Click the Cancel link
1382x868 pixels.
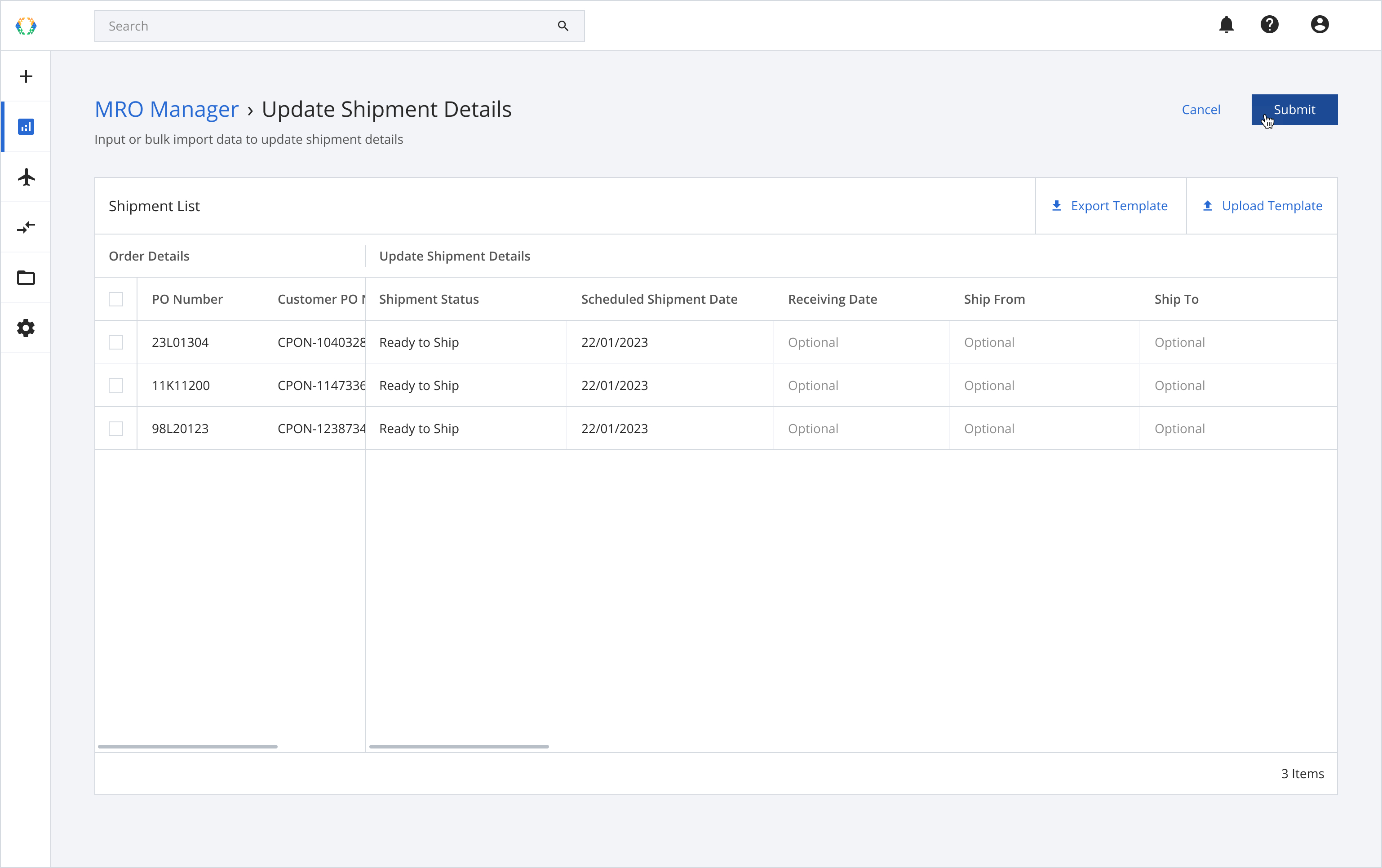coord(1200,110)
